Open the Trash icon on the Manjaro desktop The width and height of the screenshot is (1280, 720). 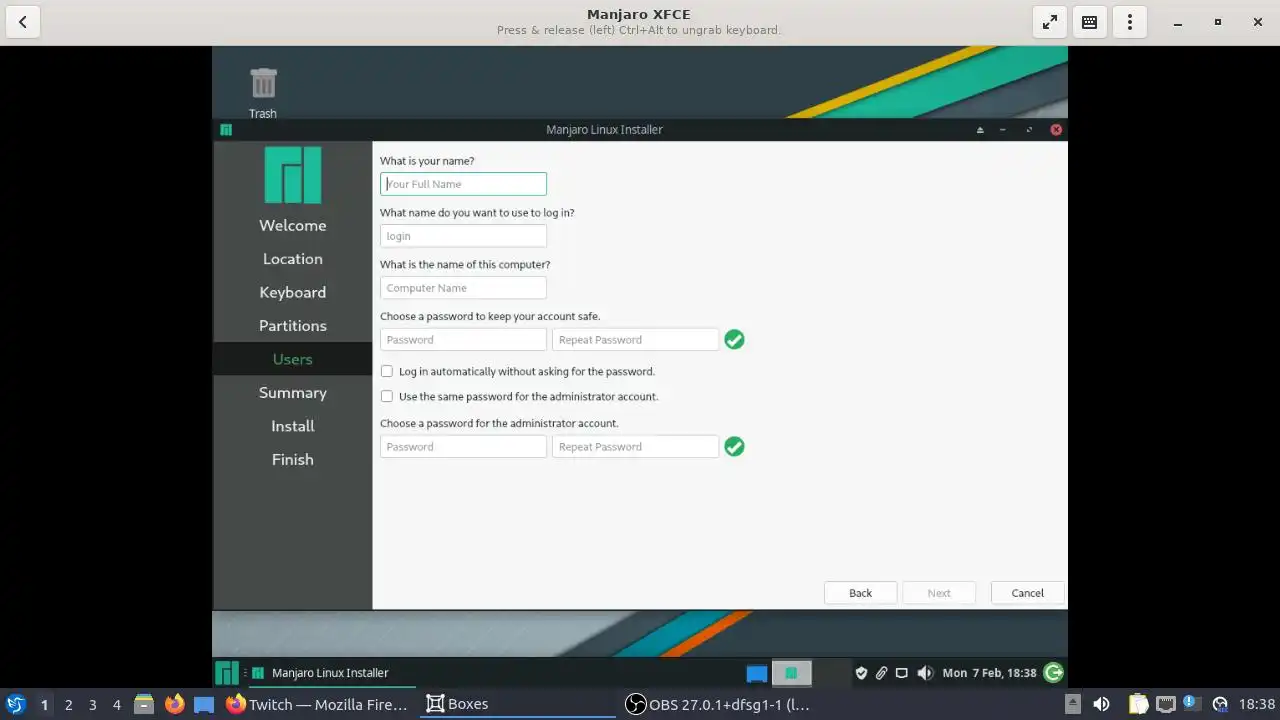tap(263, 92)
